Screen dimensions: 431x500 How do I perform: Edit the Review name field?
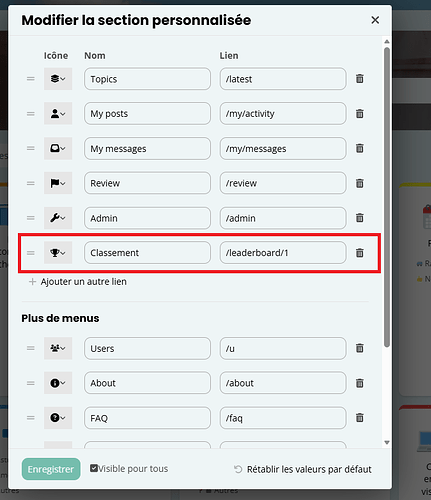point(147,183)
